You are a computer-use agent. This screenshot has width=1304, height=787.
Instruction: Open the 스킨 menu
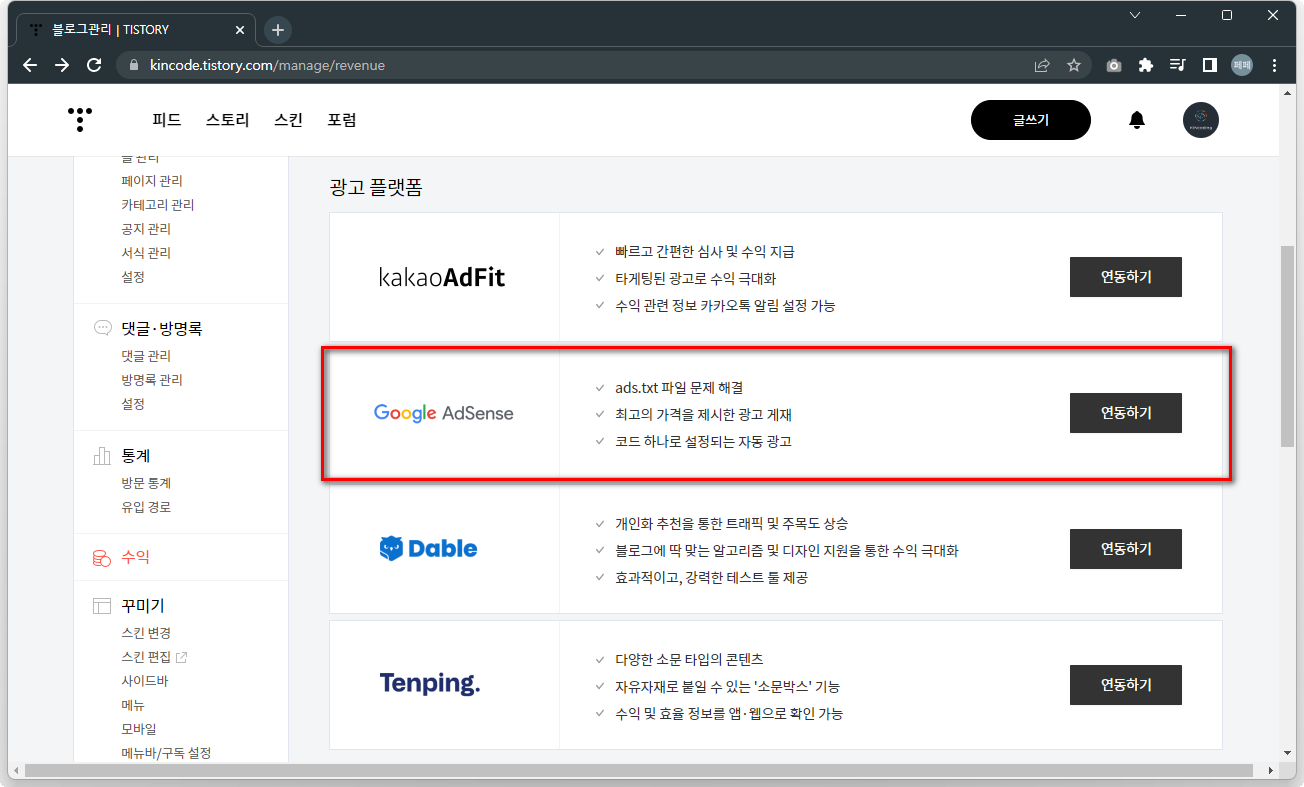tap(288, 120)
